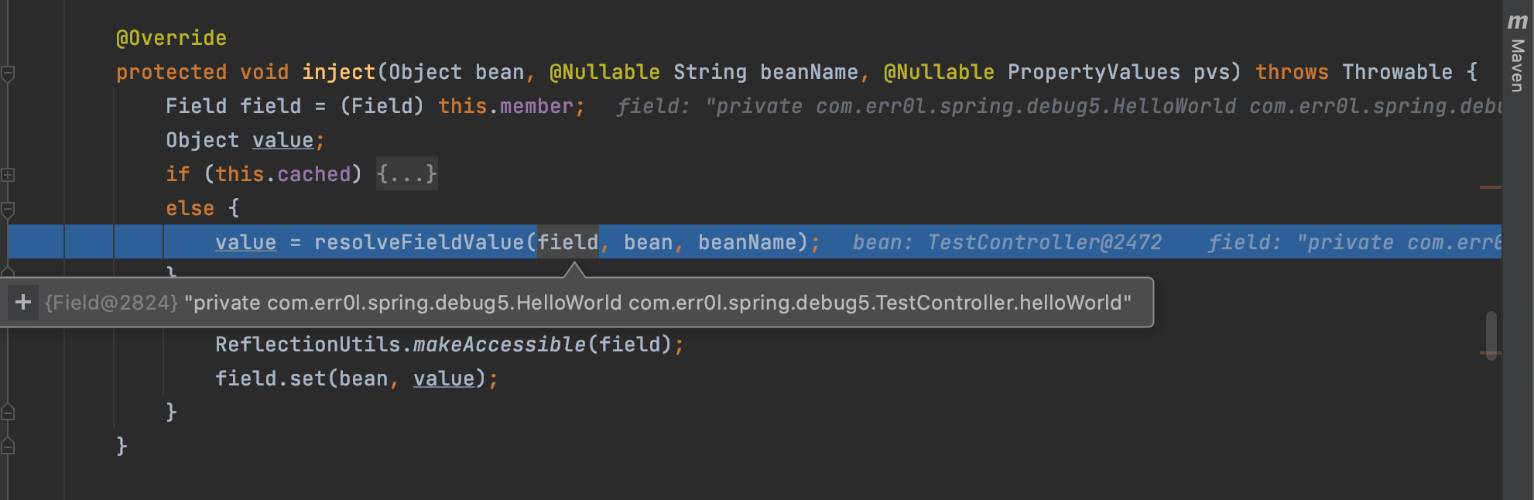Click the tooltip's private HelloWorld field value text

(658, 303)
